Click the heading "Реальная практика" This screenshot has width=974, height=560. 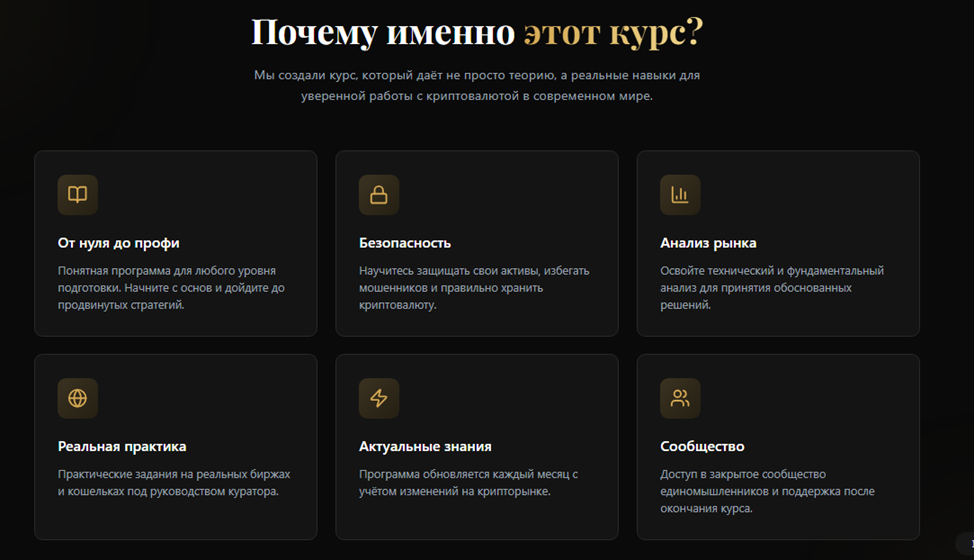[122, 446]
